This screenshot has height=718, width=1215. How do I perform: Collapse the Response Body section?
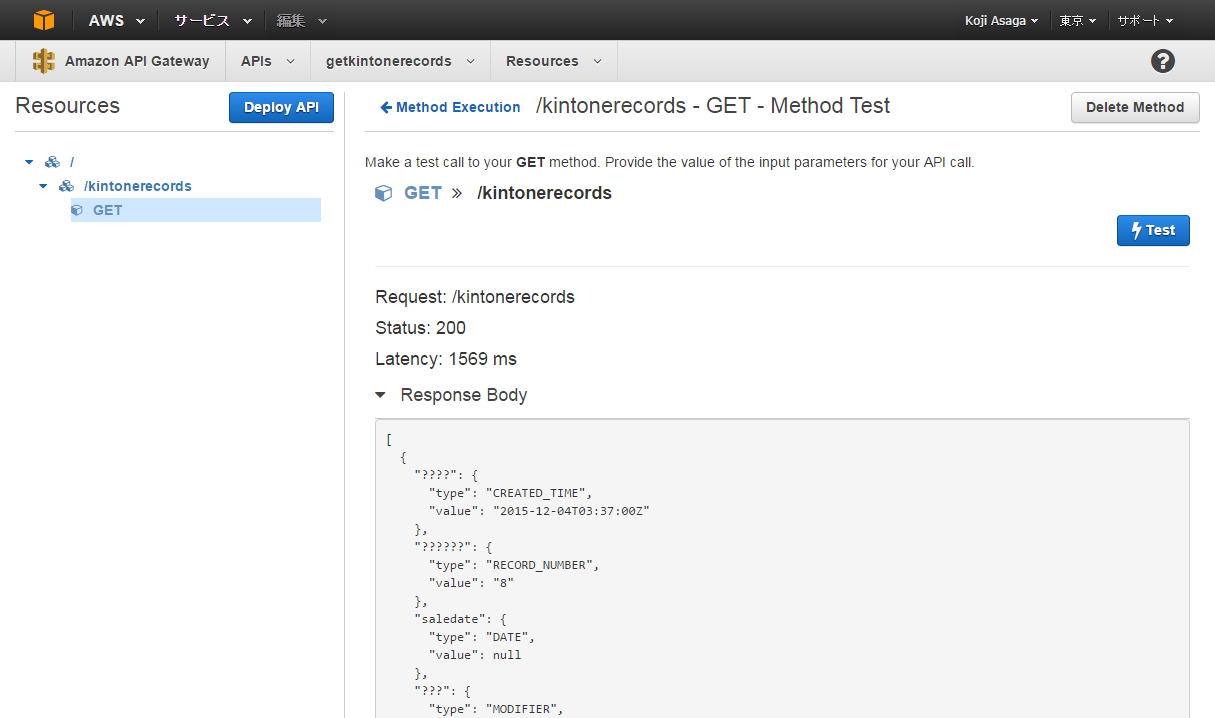click(x=381, y=394)
